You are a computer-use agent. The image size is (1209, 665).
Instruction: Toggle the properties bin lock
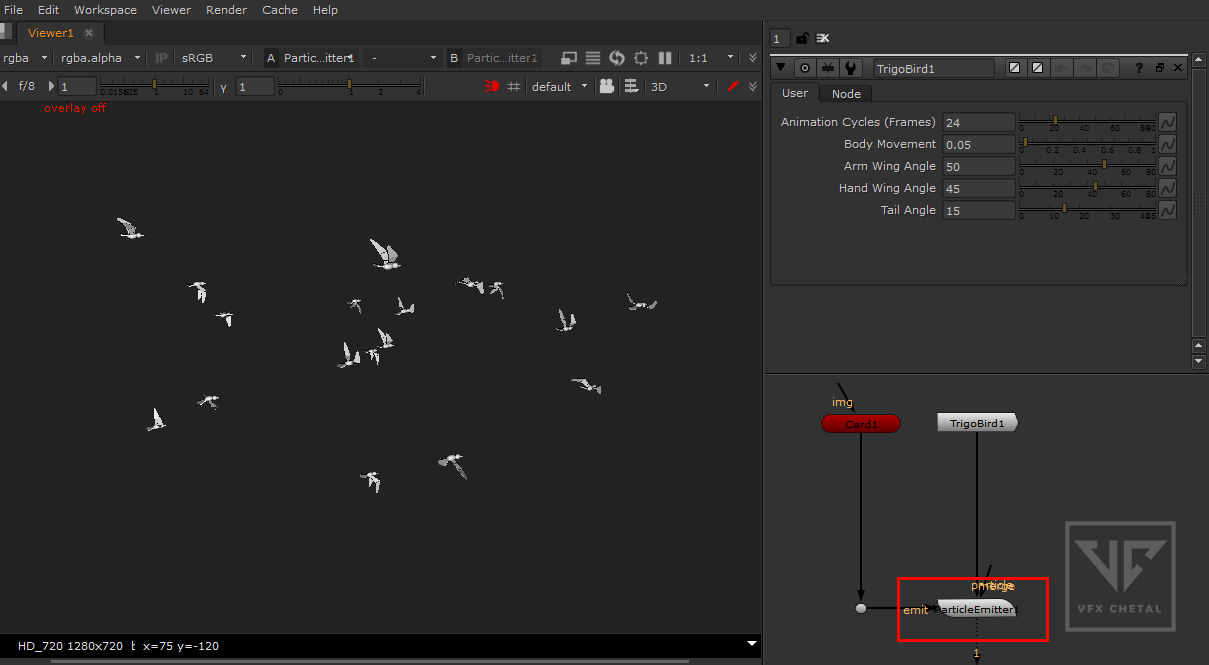click(x=802, y=38)
